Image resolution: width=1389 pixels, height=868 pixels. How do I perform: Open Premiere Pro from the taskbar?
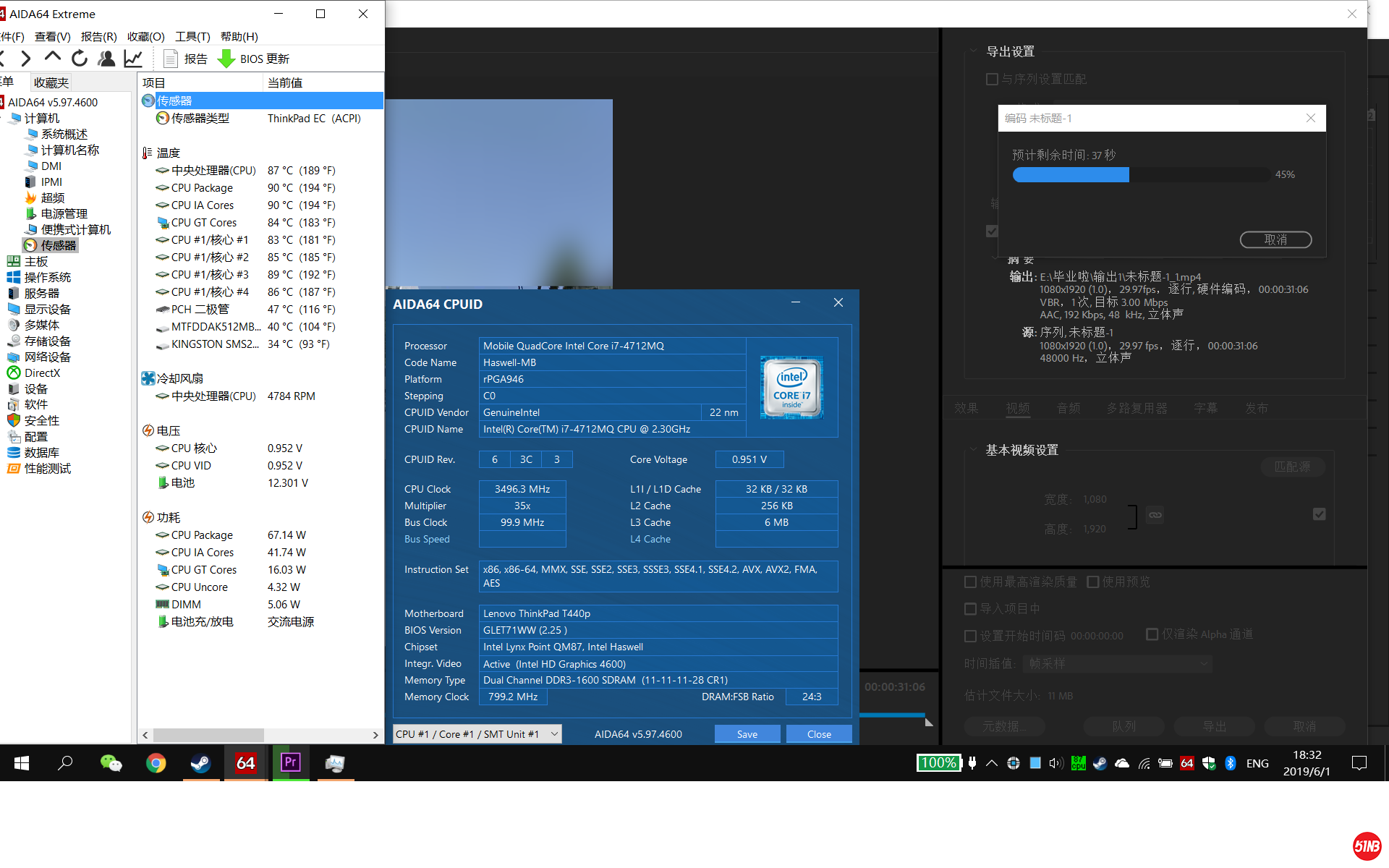[x=291, y=762]
